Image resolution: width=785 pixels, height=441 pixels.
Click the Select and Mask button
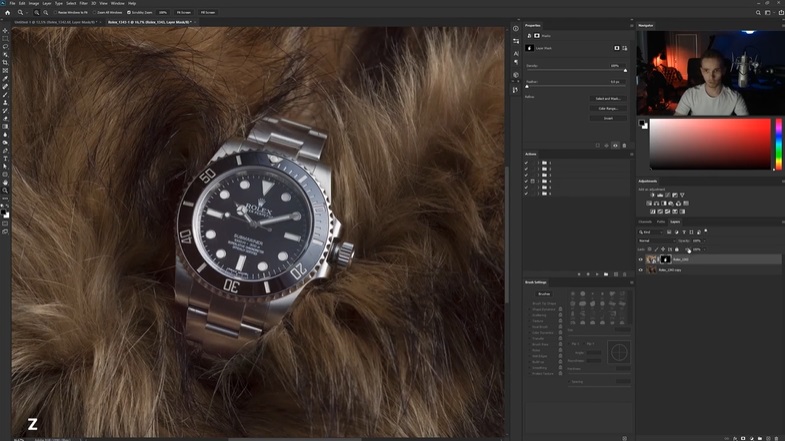608,99
